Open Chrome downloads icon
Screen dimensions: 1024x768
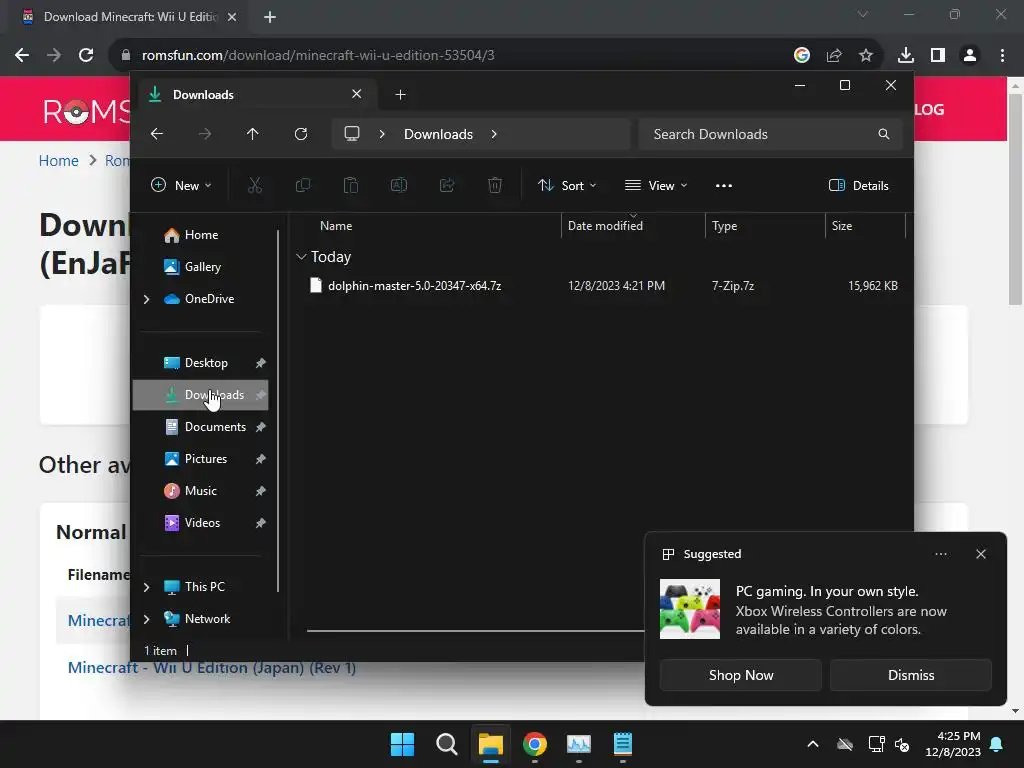pos(906,55)
